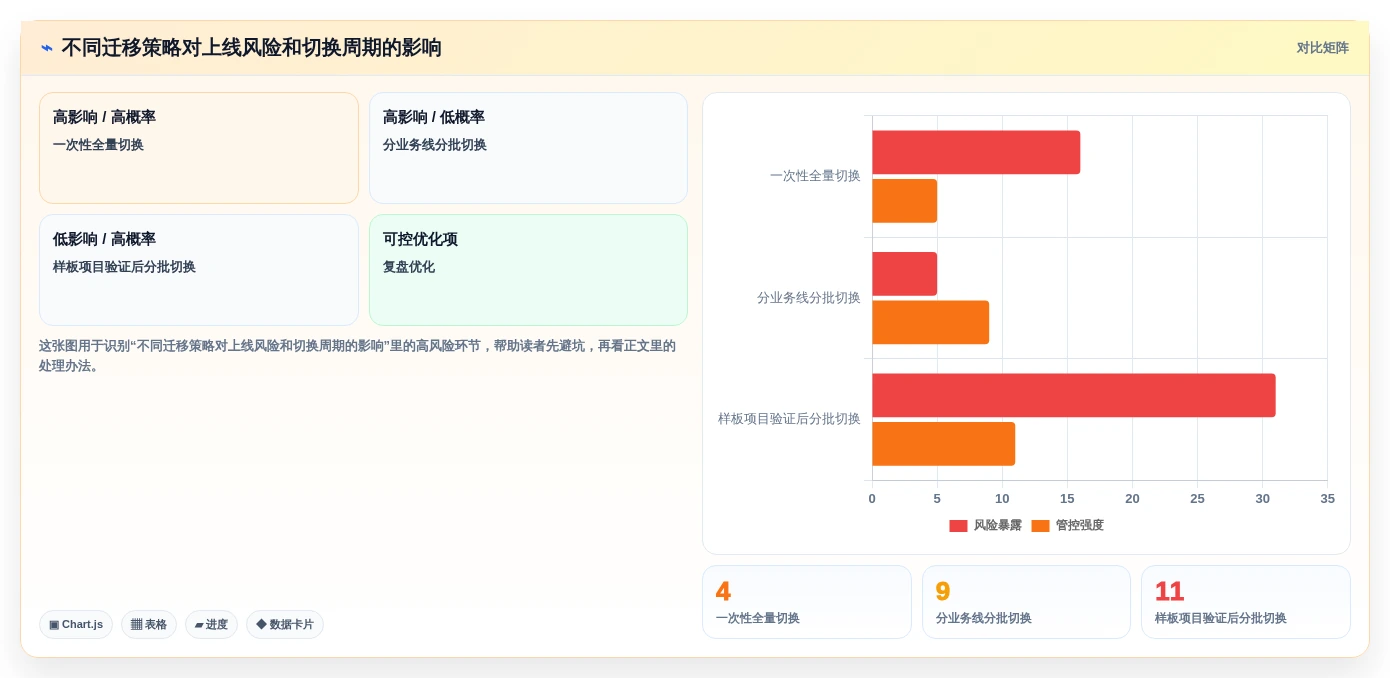The height and width of the screenshot is (678, 1390).
Task: Click orange 管控强度 bar for 一次性全量切换
Action: coord(904,201)
